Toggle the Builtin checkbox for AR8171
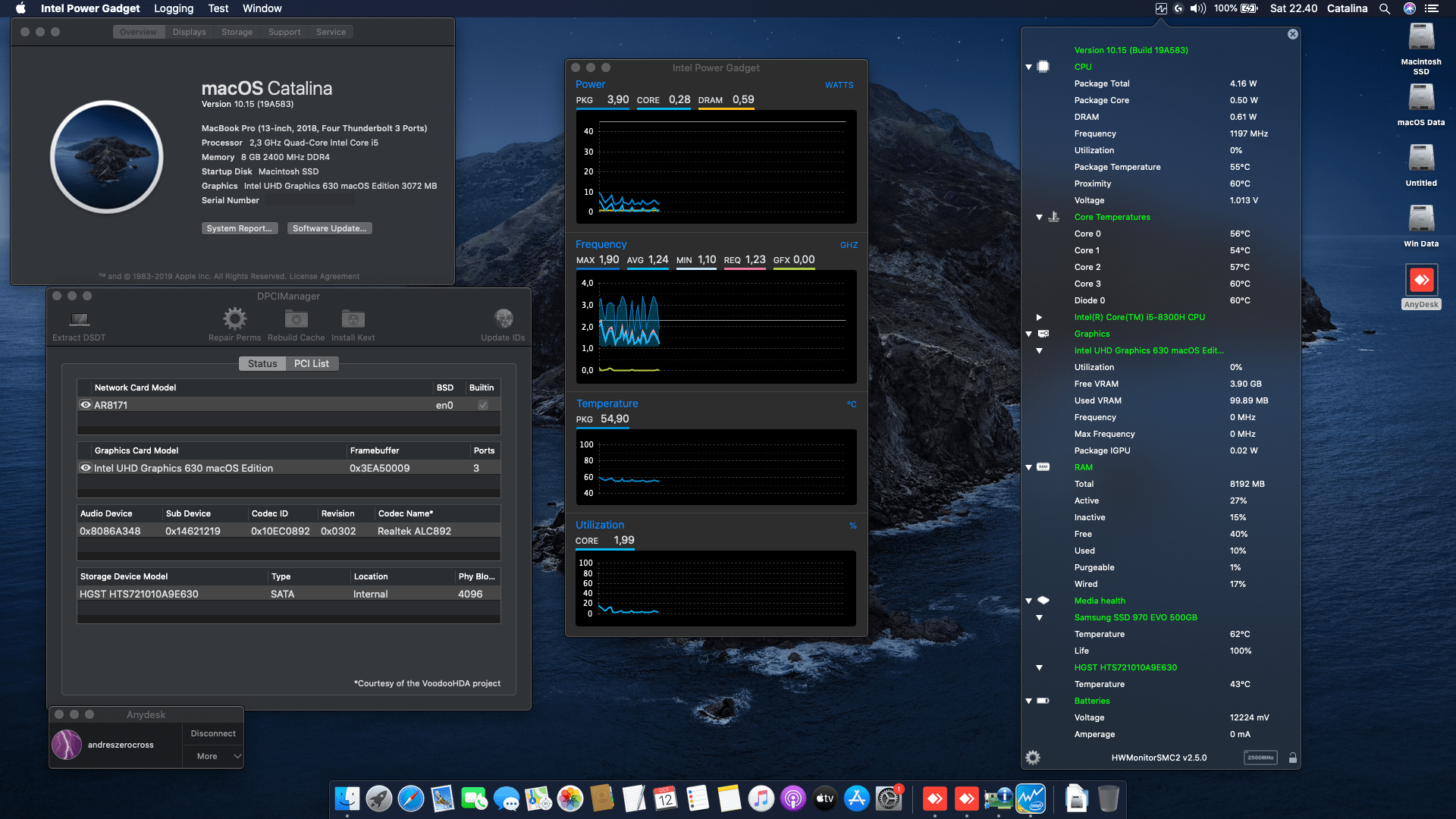Screen dimensions: 1456x819 coord(483,404)
